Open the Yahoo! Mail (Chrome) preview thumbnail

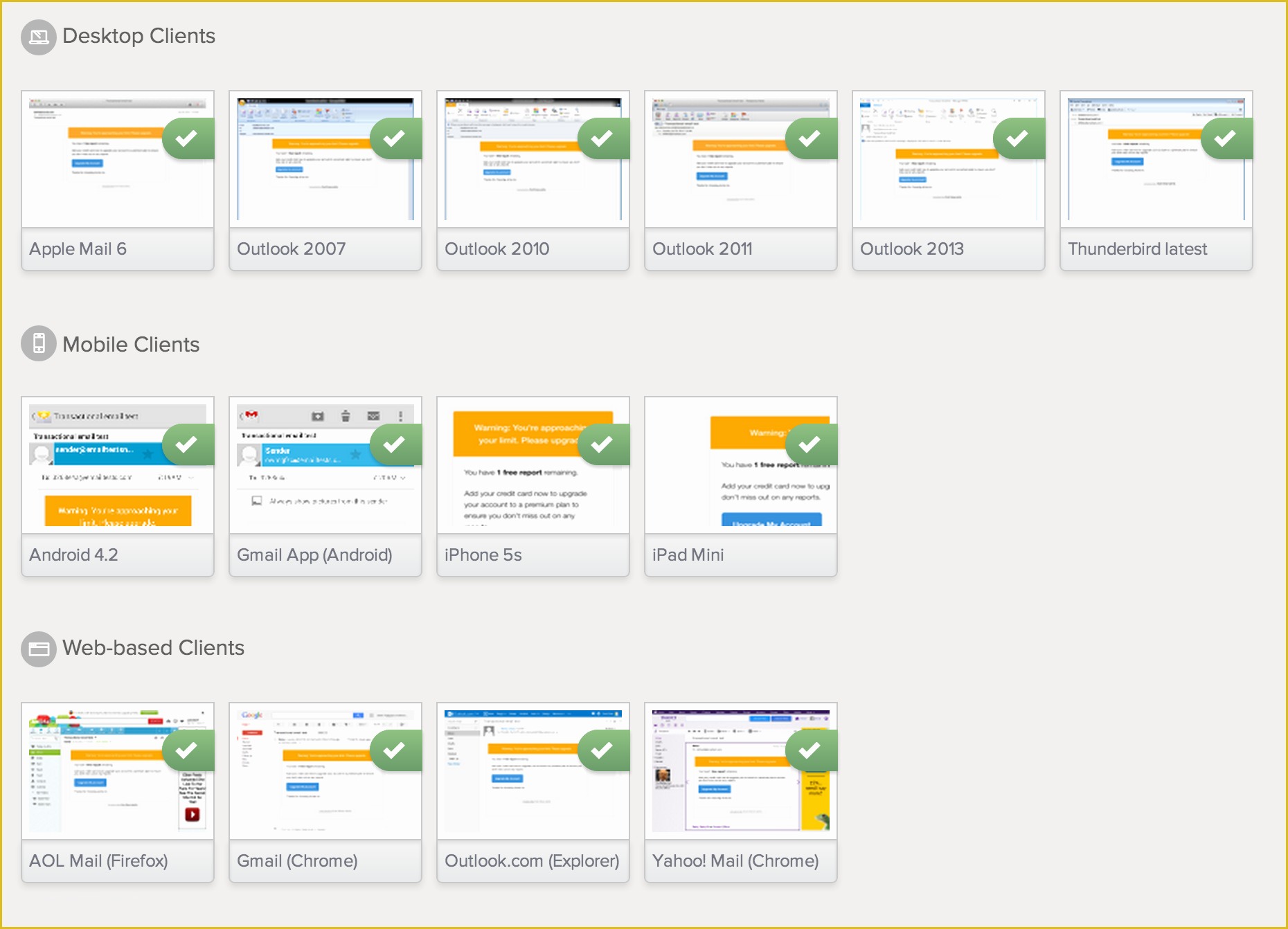point(741,771)
